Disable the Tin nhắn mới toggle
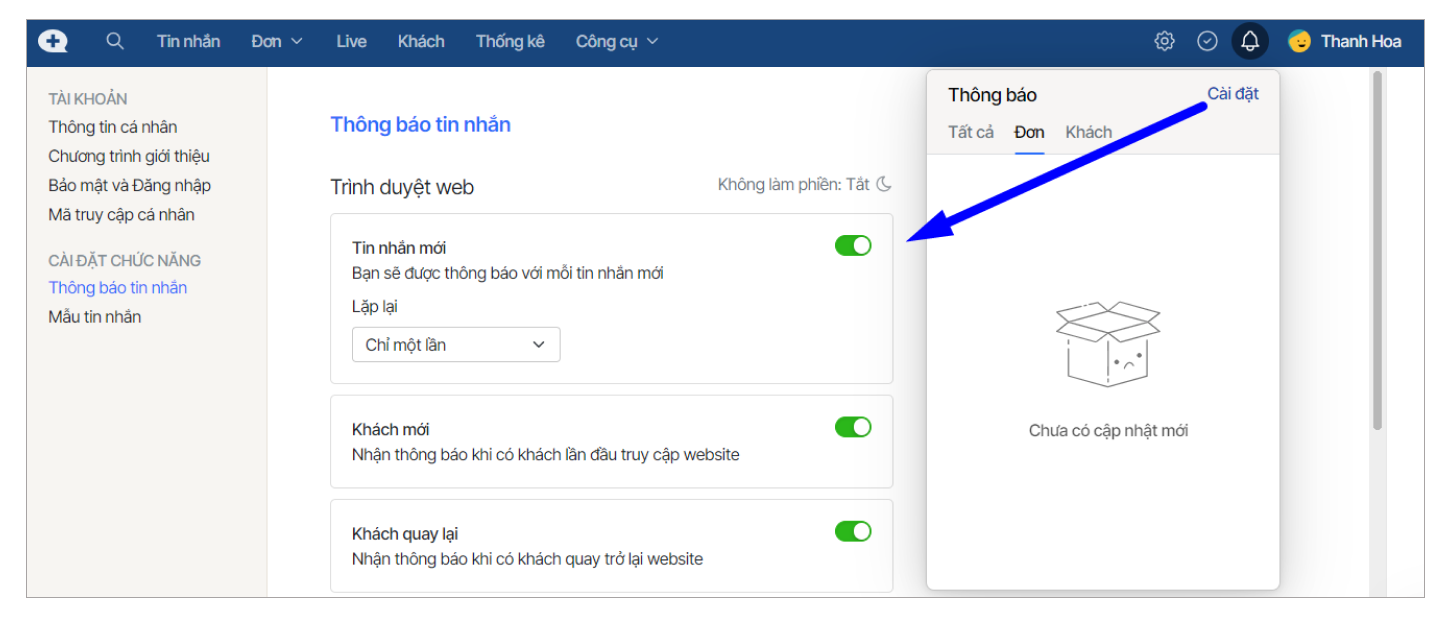The width and height of the screenshot is (1440, 617). (x=853, y=246)
